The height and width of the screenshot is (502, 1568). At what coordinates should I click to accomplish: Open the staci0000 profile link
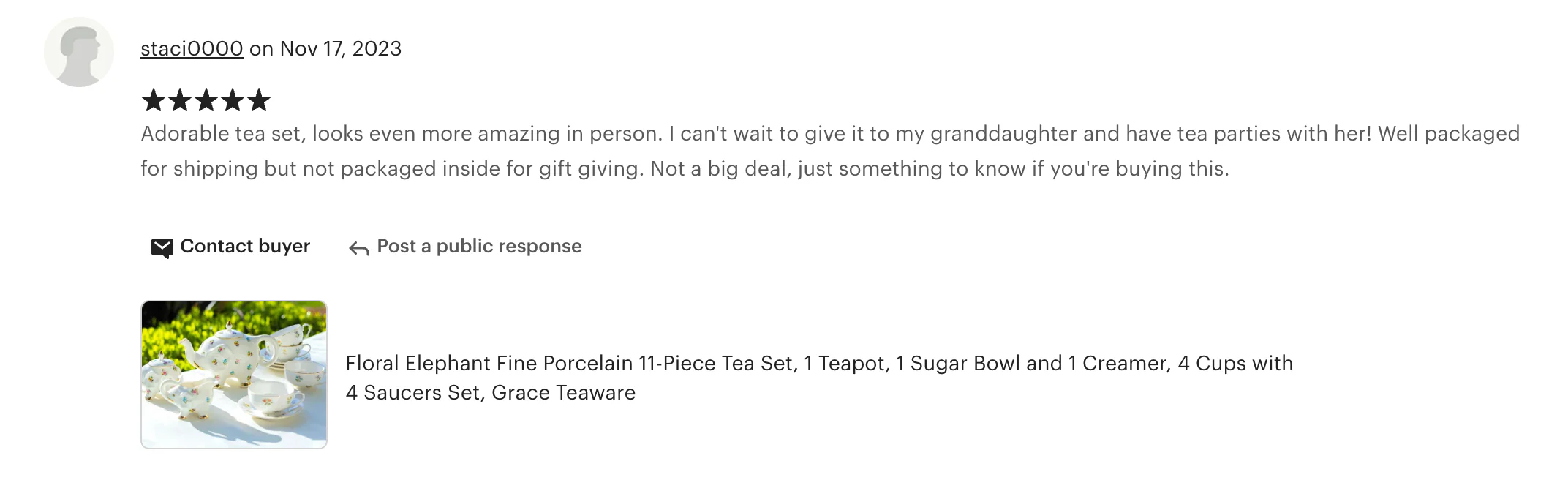(192, 49)
